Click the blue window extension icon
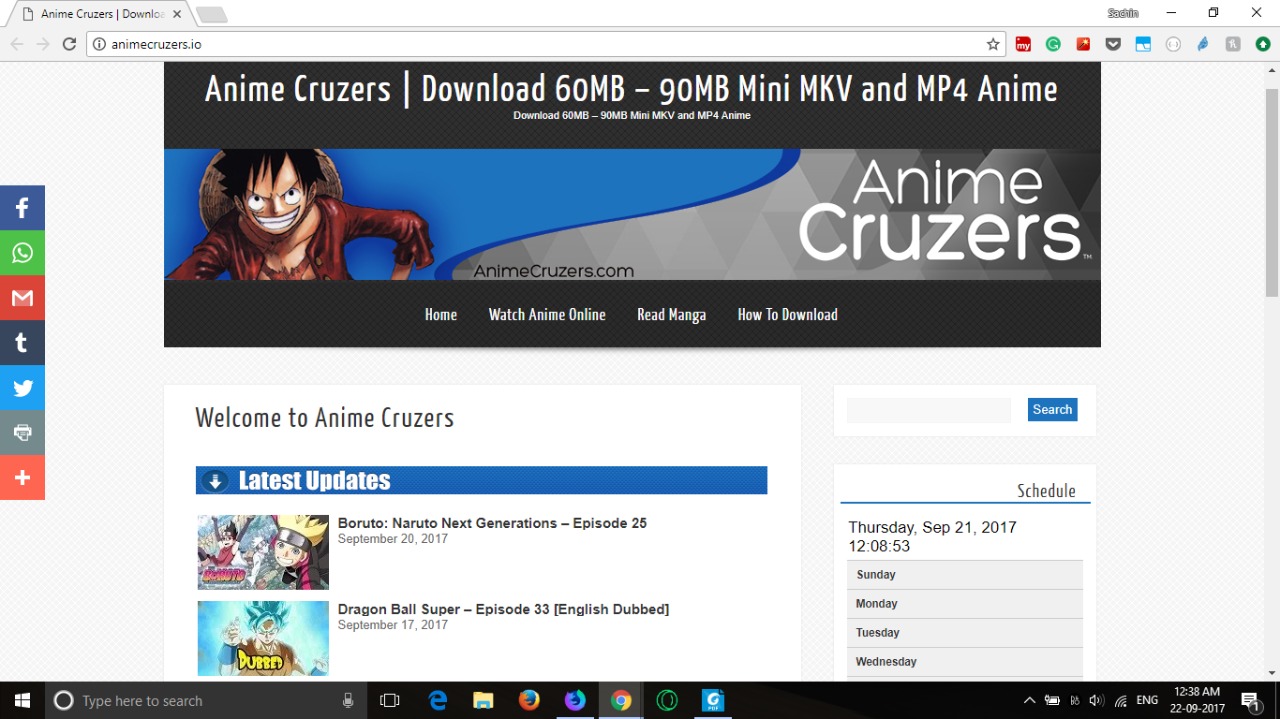Viewport: 1280px width, 719px height. [1143, 44]
